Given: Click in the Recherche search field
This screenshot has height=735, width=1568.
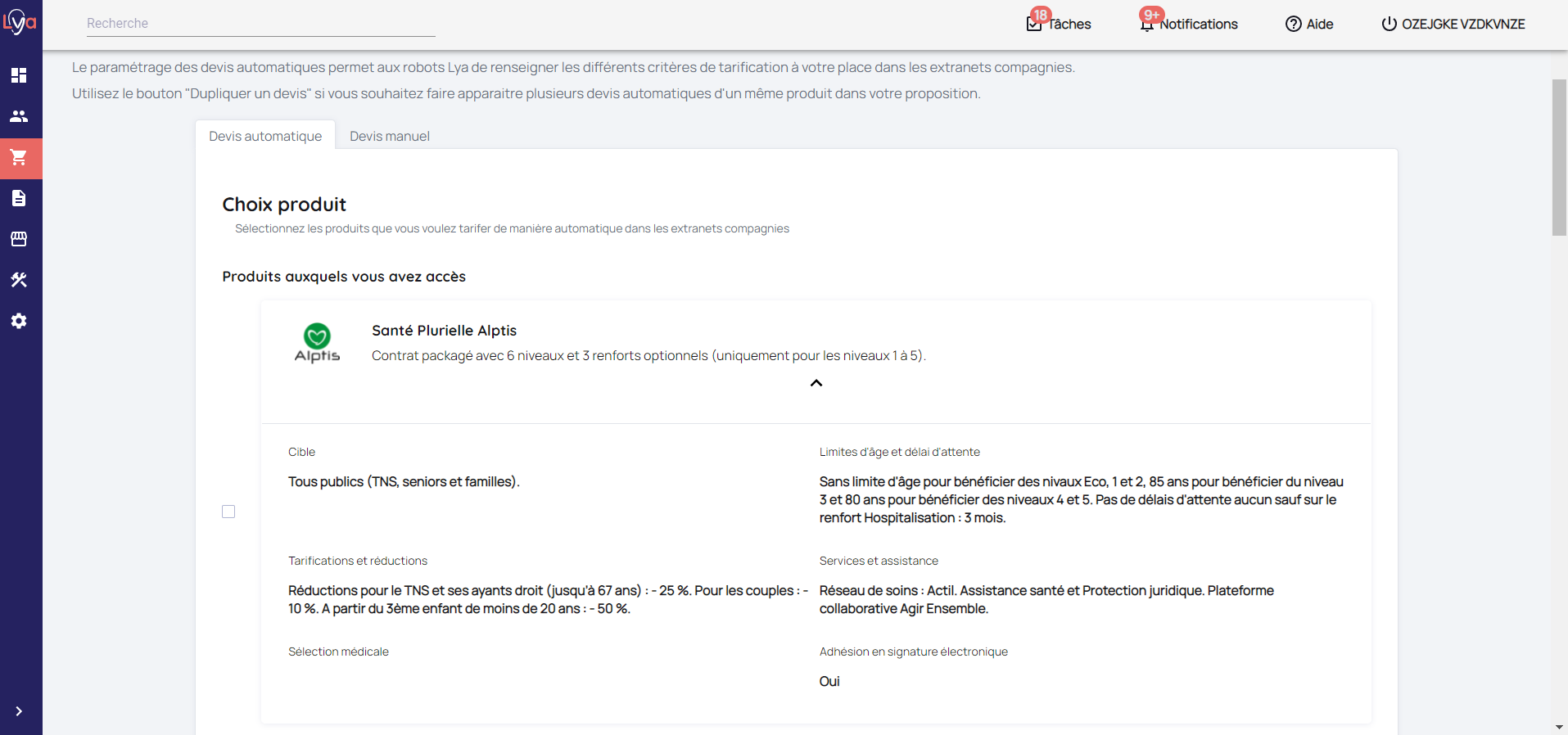Looking at the screenshot, I should click(260, 24).
